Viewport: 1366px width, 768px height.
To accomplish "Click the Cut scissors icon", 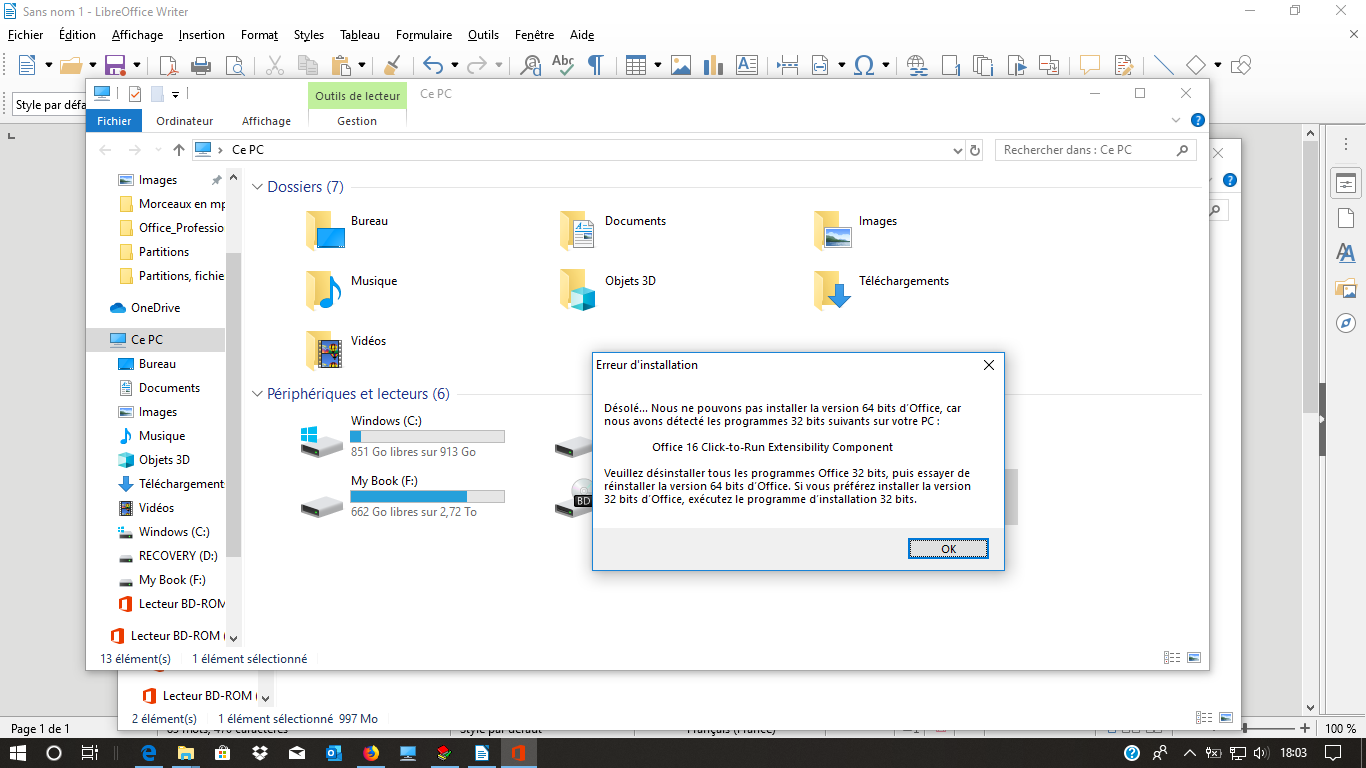I will (275, 65).
